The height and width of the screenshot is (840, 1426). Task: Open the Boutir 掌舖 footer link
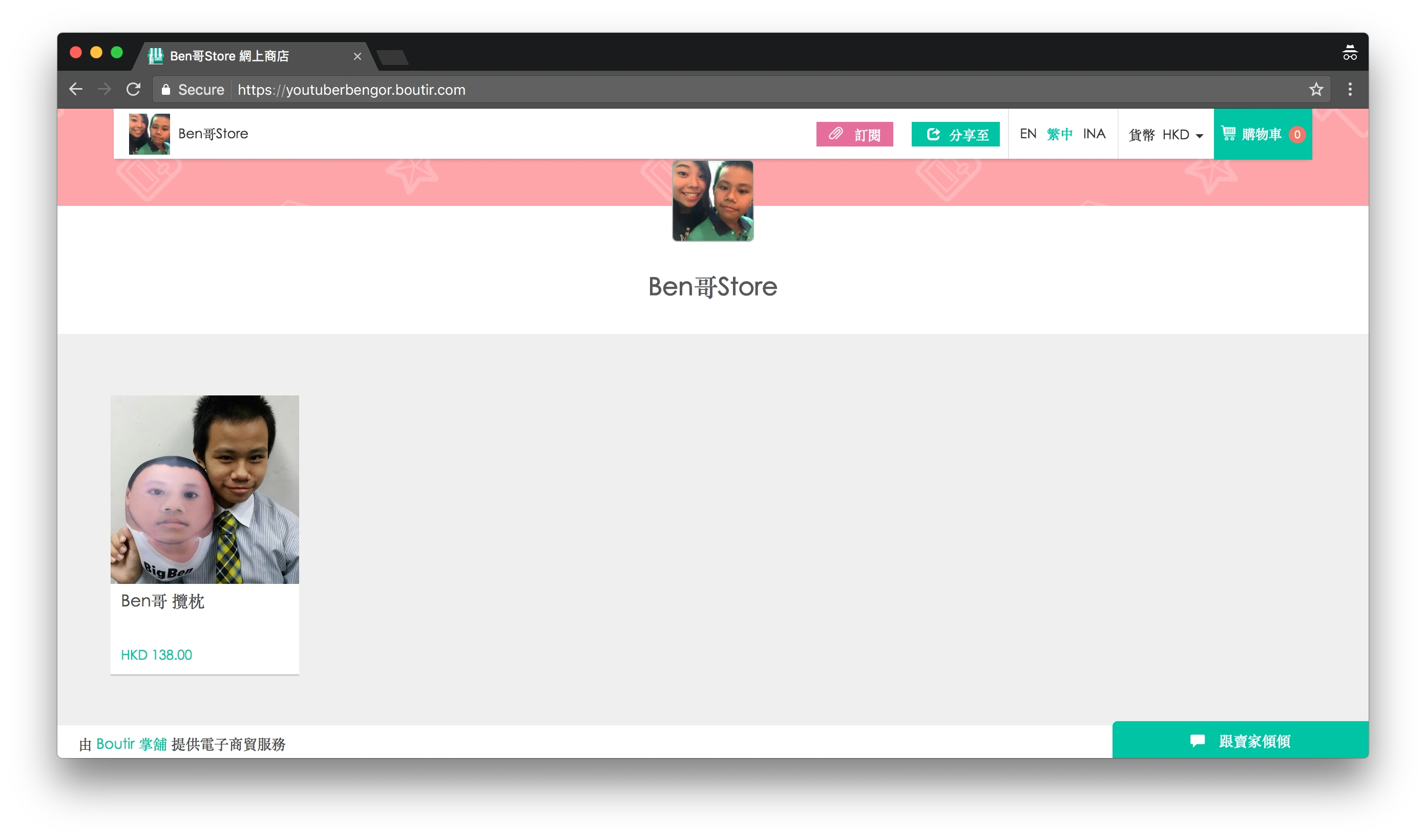point(131,744)
